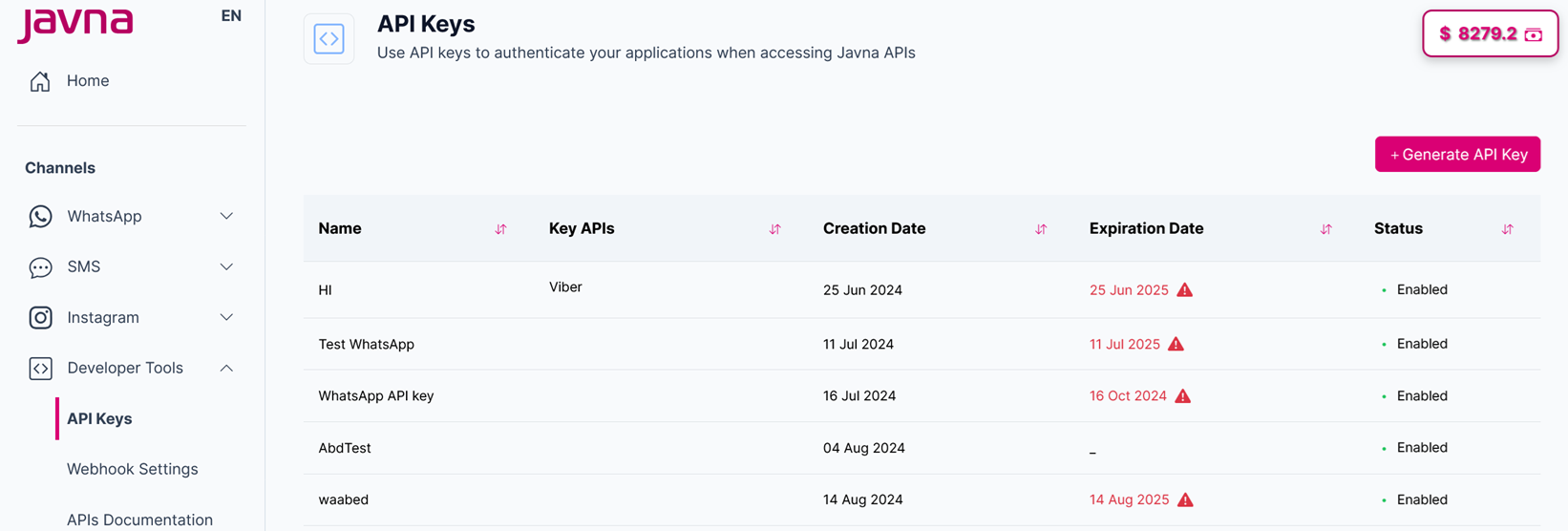Click the warning icon beside 16 Oct 2024
Screen dimensions: 1568x531
tap(1183, 396)
